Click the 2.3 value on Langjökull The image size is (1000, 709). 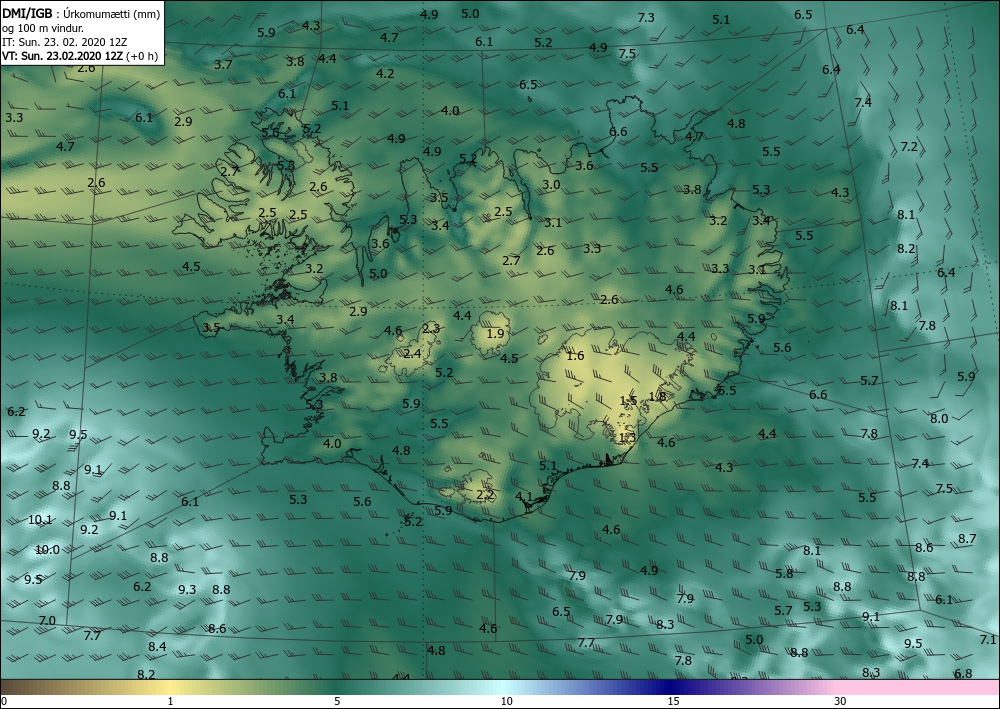(x=431, y=329)
